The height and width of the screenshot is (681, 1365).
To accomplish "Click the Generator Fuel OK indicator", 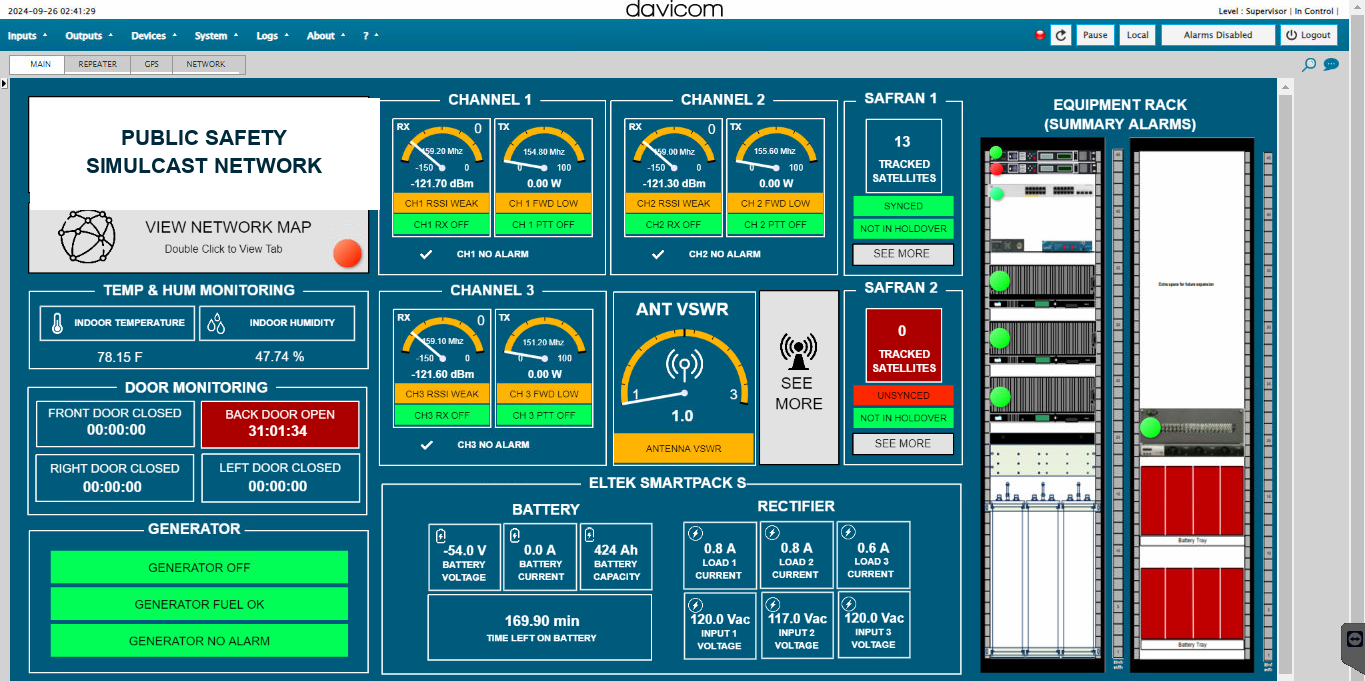I will pos(199,604).
